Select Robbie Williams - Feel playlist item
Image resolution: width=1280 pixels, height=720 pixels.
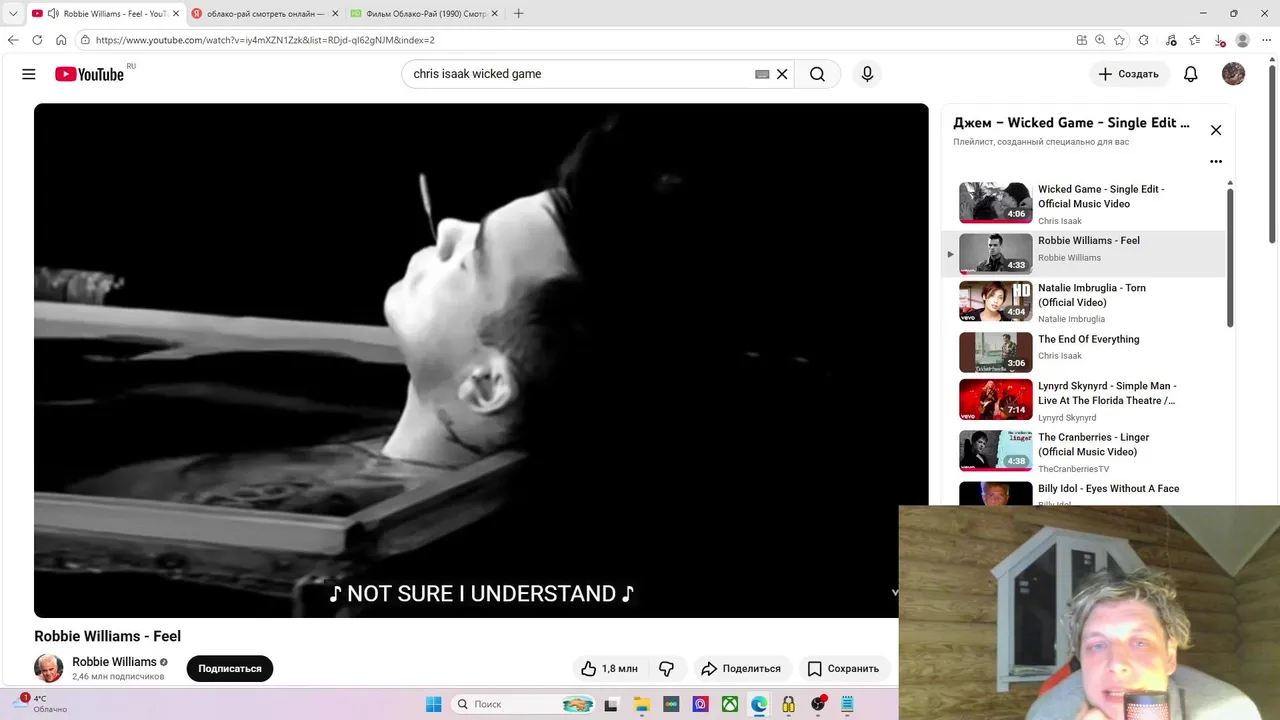1083,254
